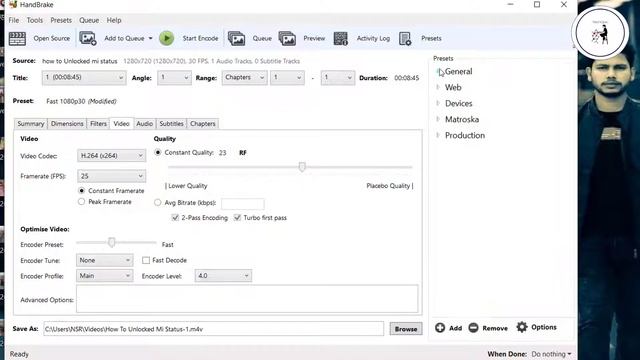Viewport: 640px width, 360px height.
Task: Expand the Devices presets group
Action: pyautogui.click(x=438, y=103)
